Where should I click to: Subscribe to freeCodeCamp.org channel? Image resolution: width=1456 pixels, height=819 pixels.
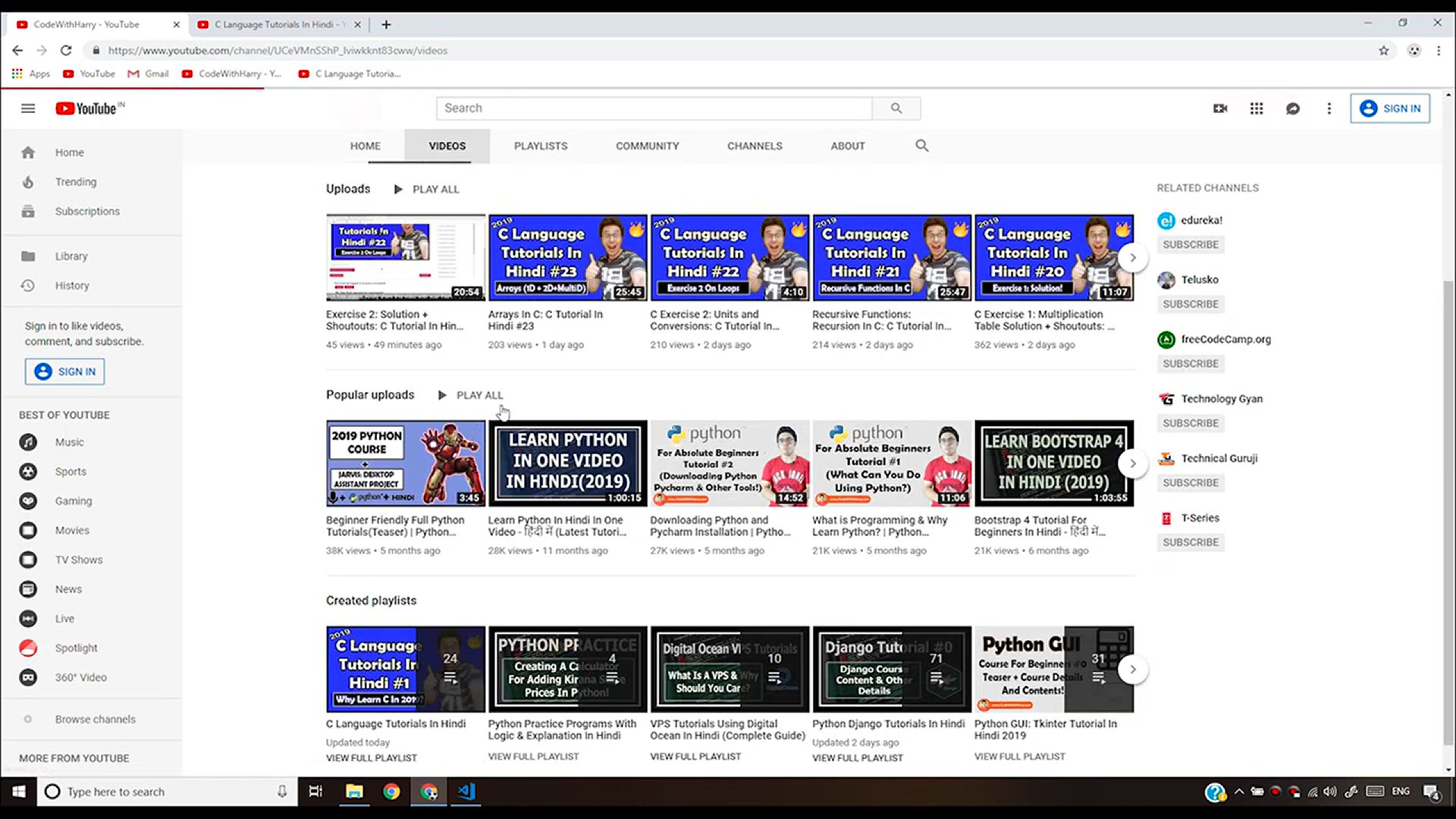[x=1191, y=364]
